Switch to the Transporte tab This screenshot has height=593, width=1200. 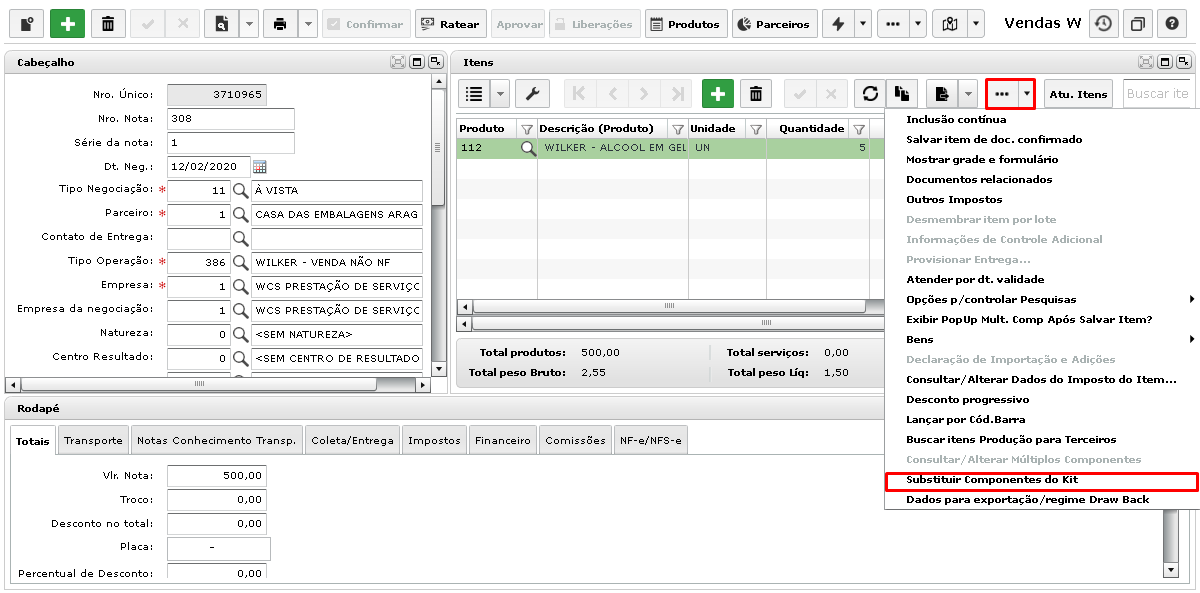93,440
